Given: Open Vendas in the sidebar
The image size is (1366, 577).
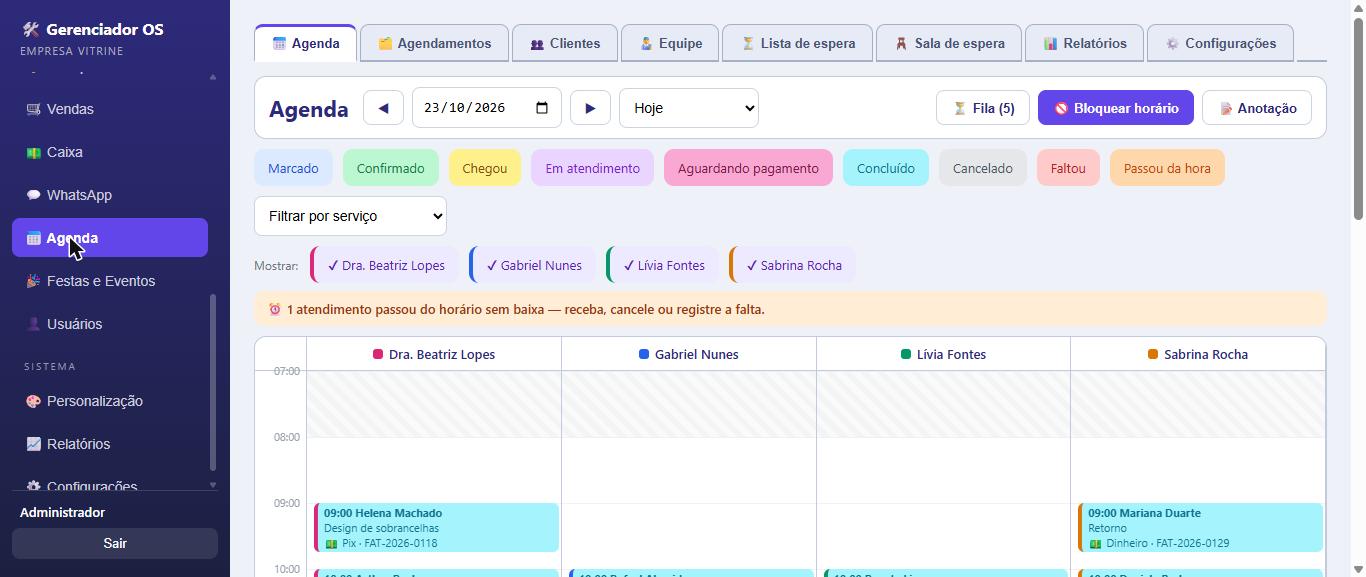Looking at the screenshot, I should point(110,109).
